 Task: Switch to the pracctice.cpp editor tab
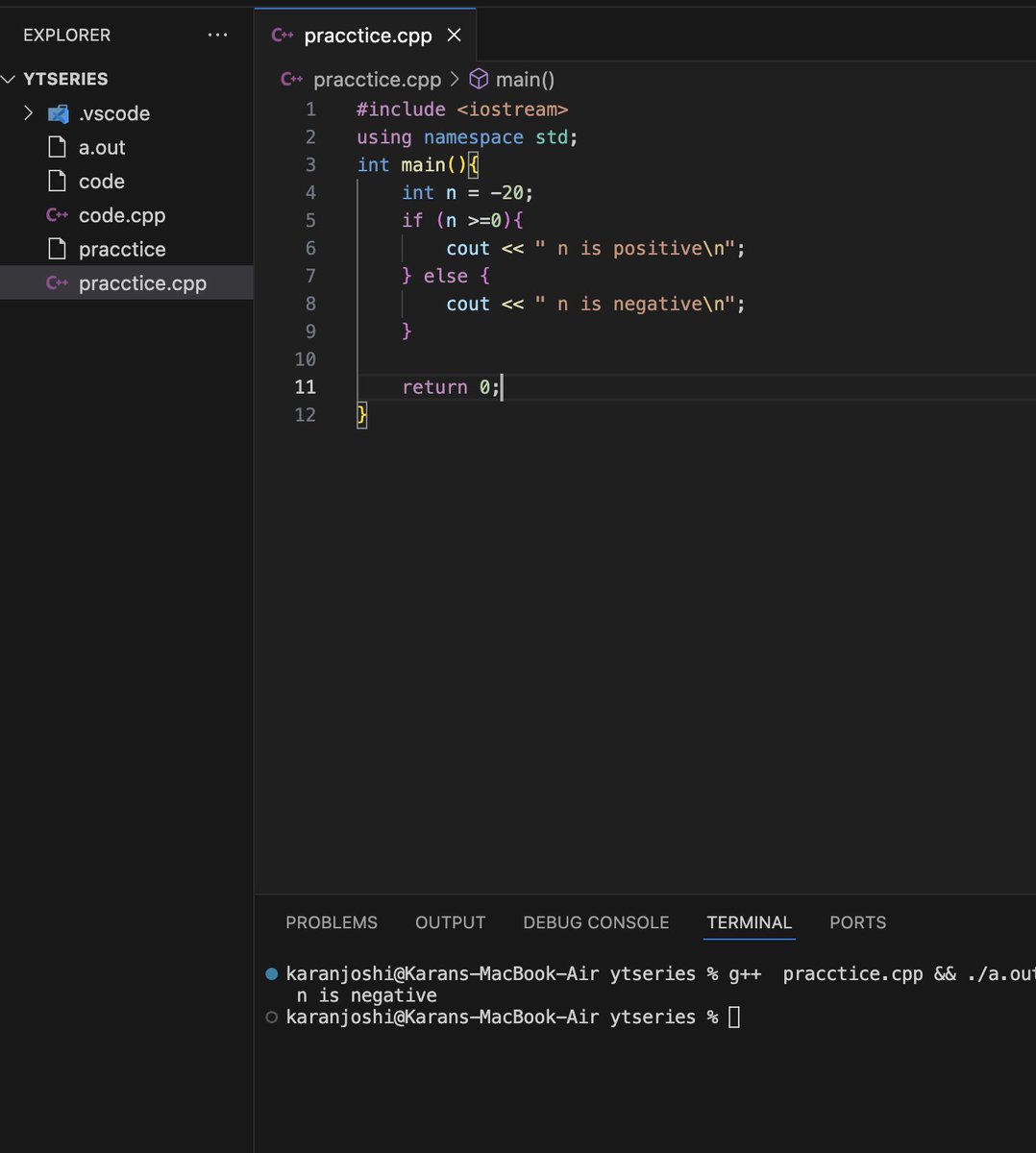(x=367, y=36)
